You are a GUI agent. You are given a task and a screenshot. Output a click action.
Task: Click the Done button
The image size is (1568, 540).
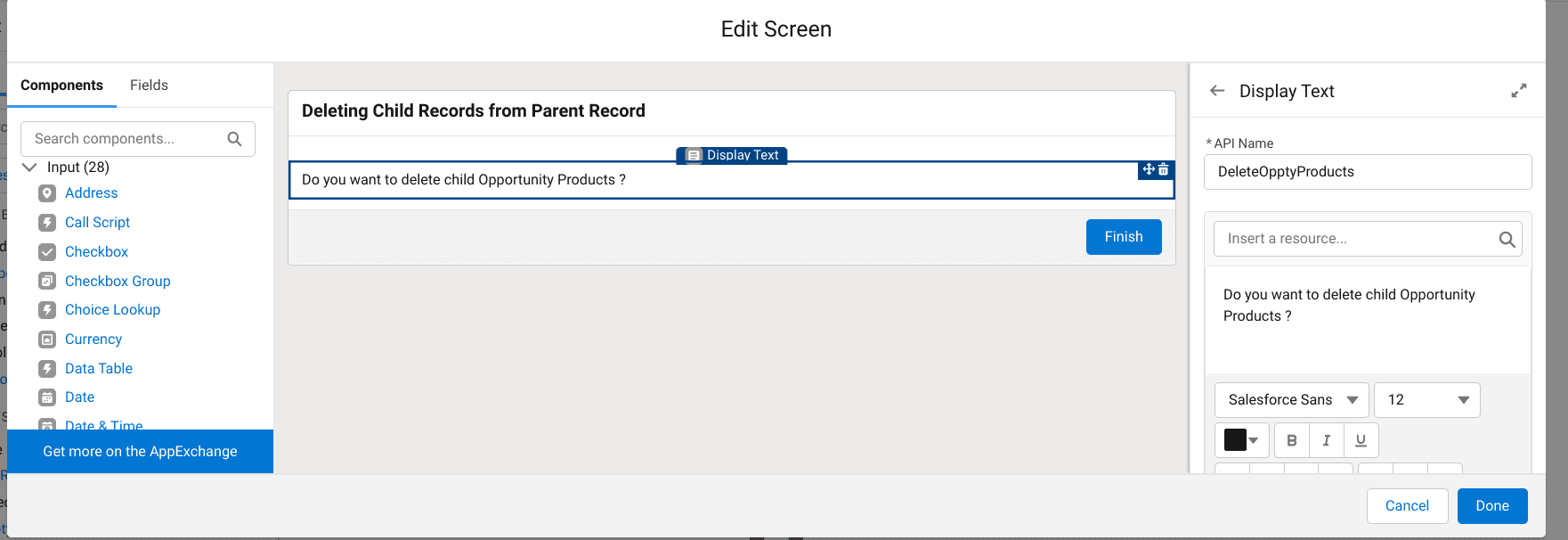point(1492,506)
